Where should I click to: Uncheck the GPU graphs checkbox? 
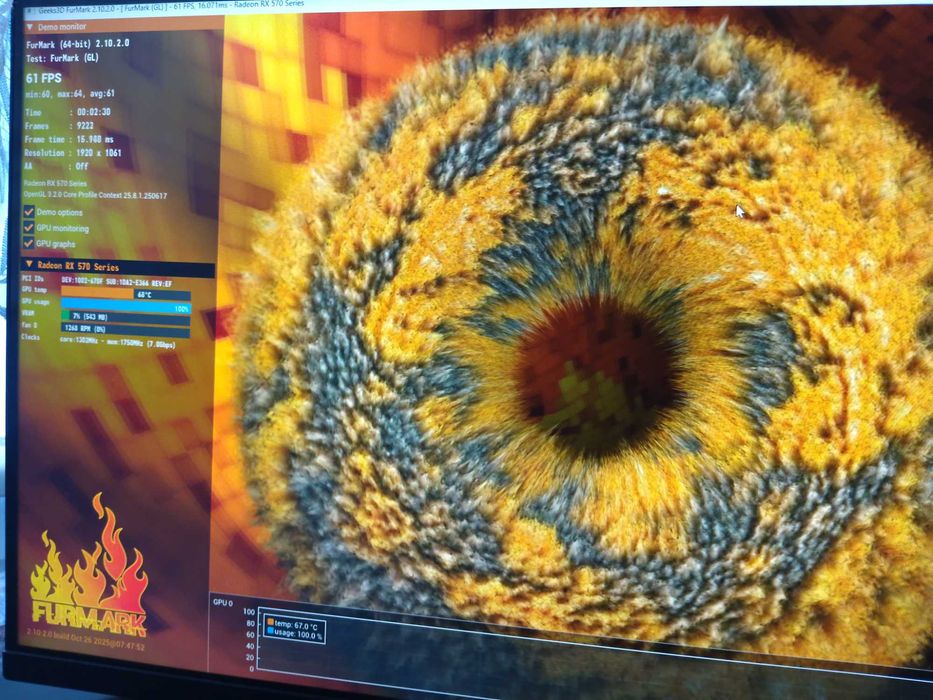click(29, 243)
